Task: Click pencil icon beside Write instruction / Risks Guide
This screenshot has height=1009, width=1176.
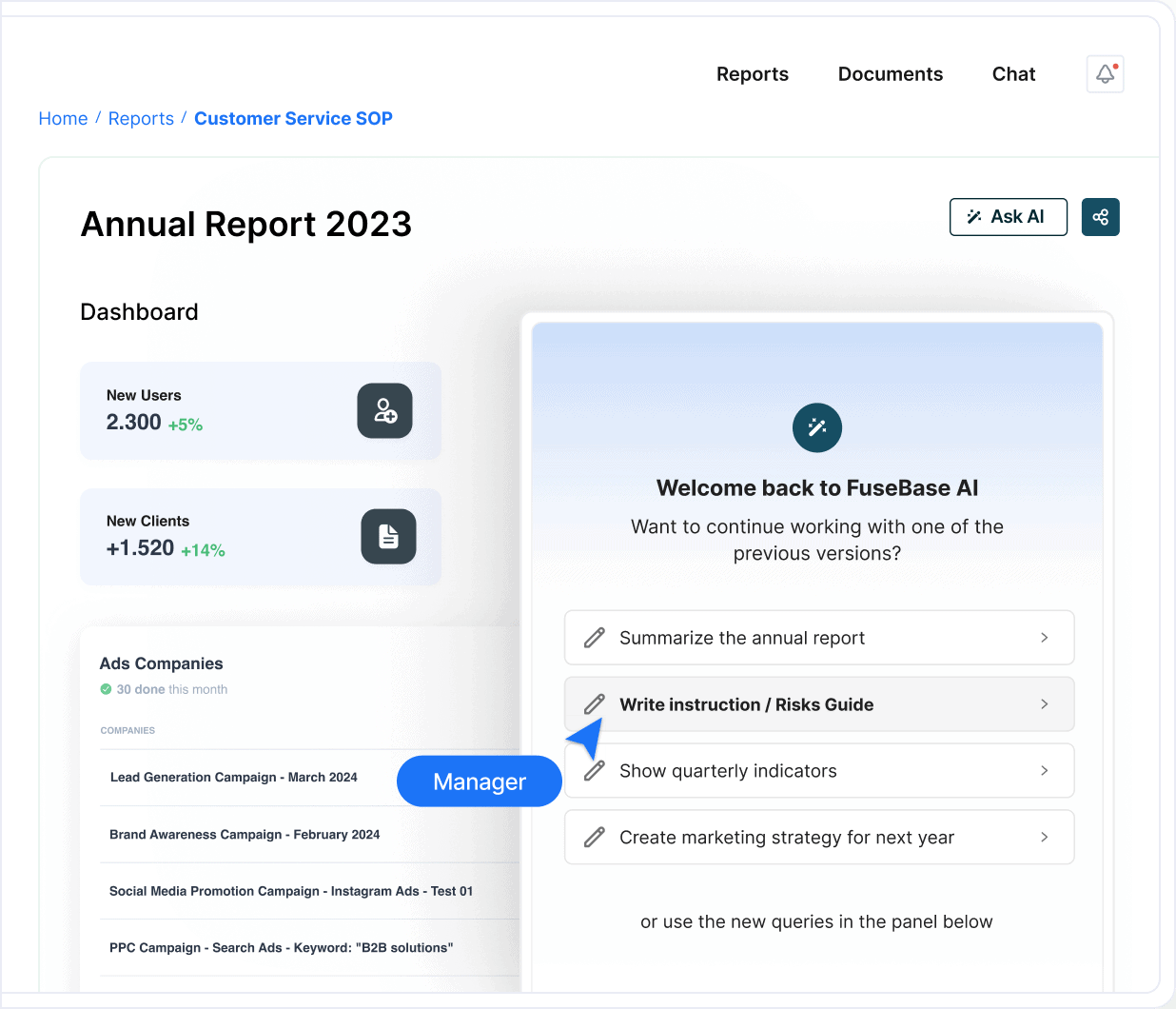Action: [x=595, y=704]
